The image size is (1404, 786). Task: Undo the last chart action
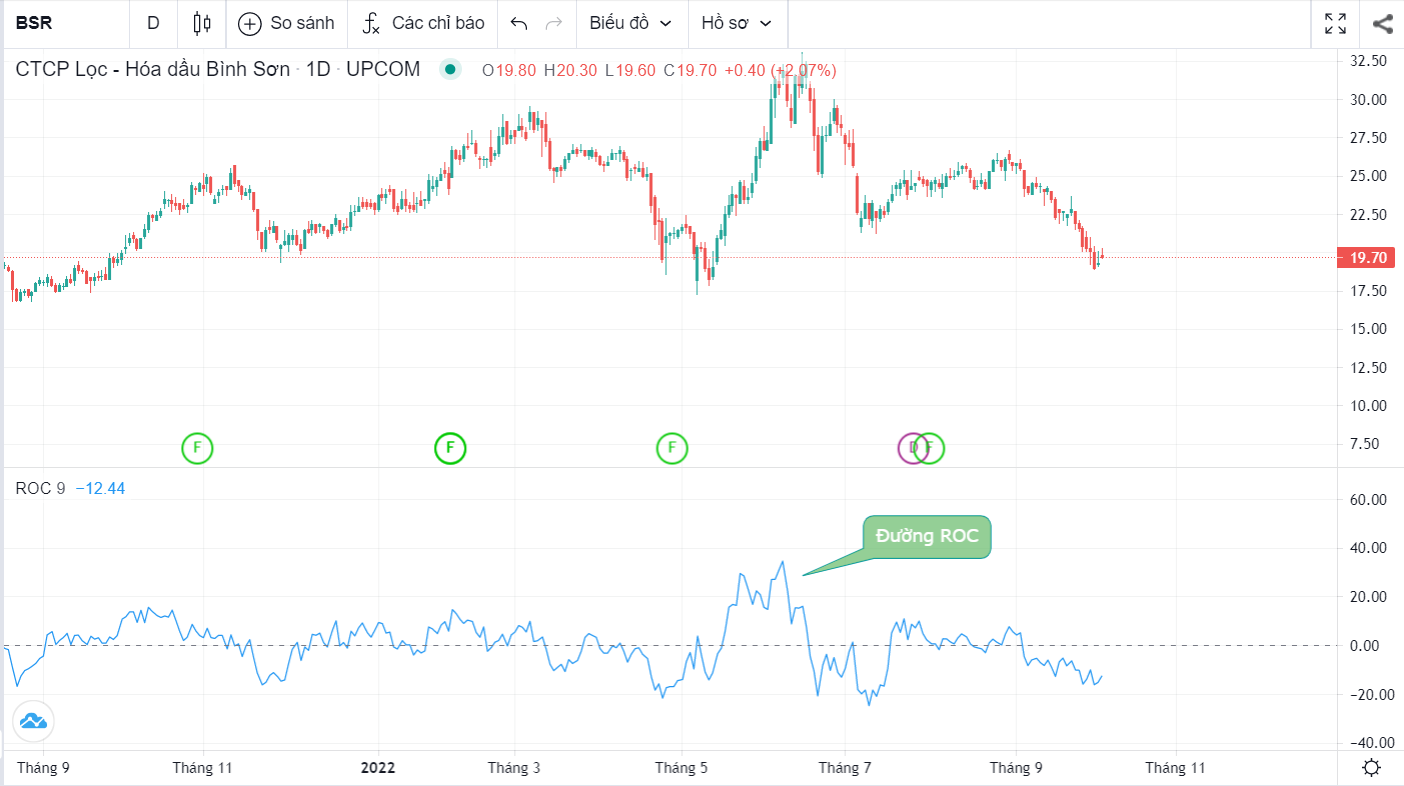(x=518, y=23)
